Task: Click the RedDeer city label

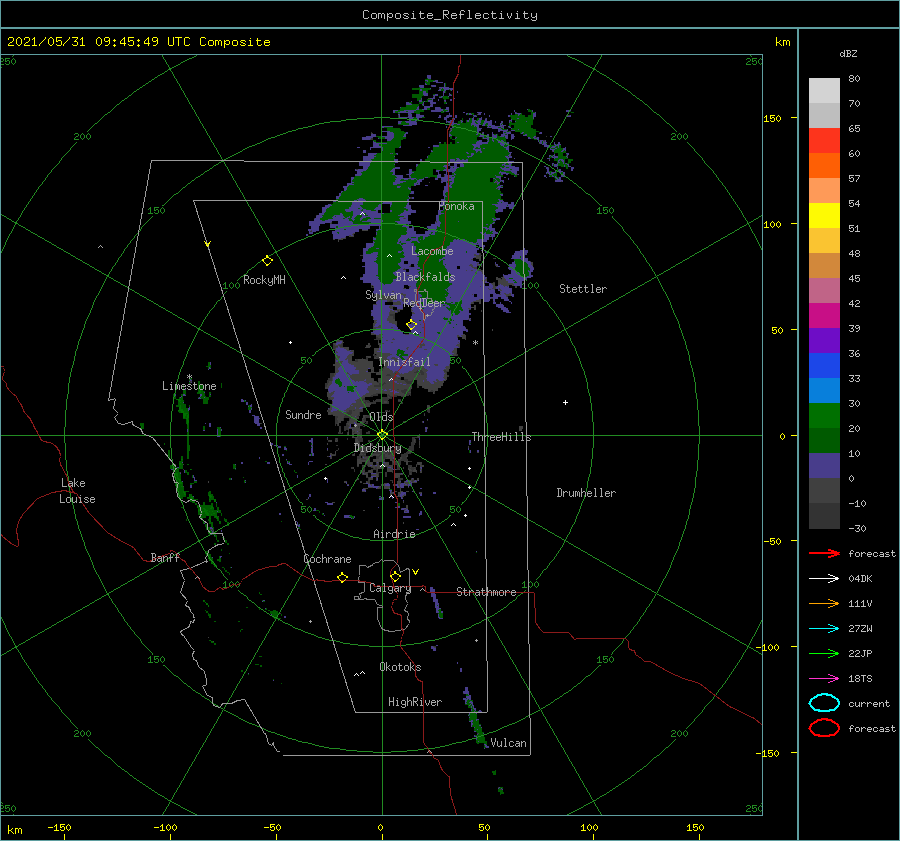Action: (x=424, y=303)
